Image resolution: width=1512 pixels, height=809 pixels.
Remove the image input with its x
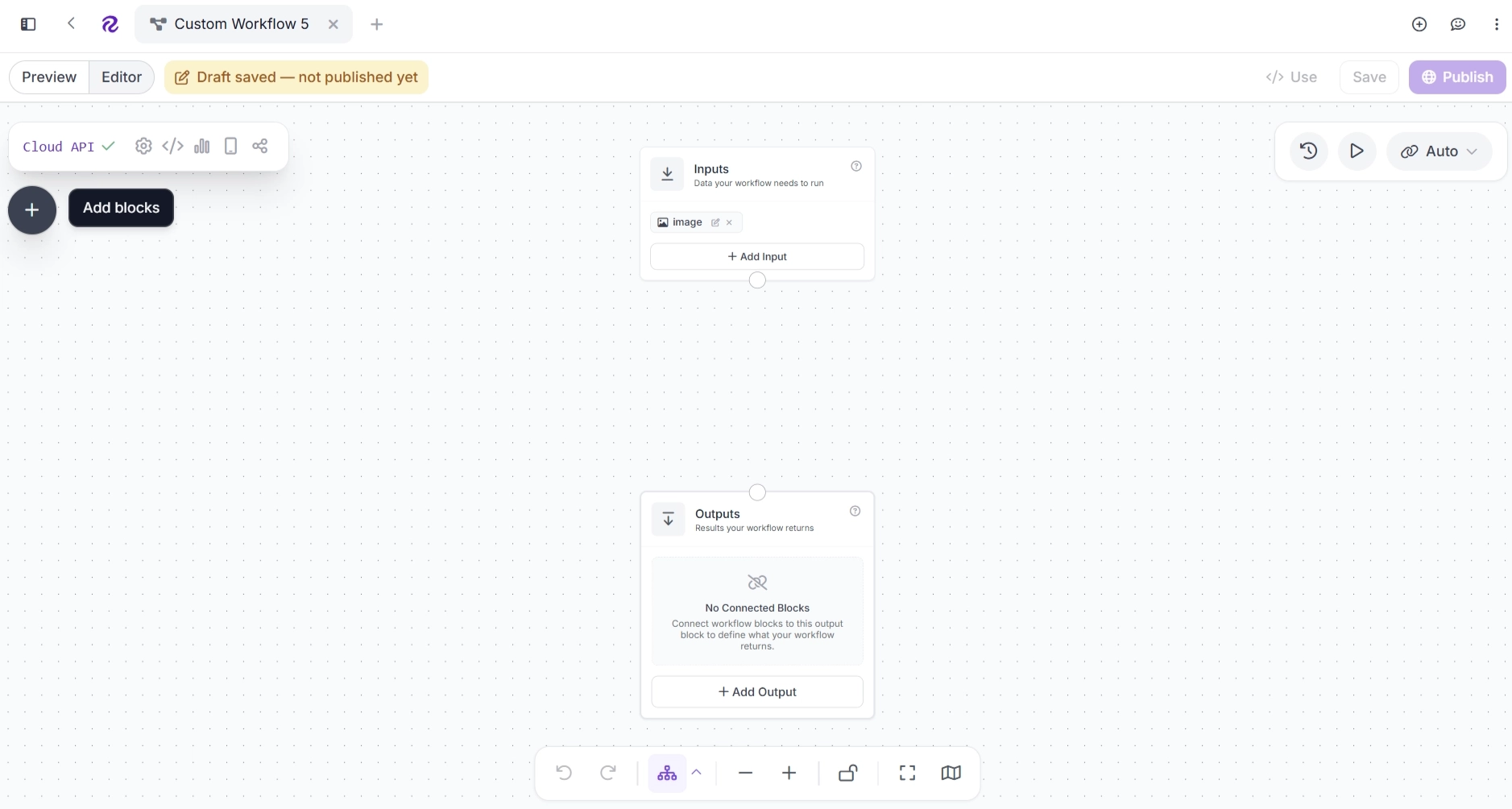click(729, 222)
